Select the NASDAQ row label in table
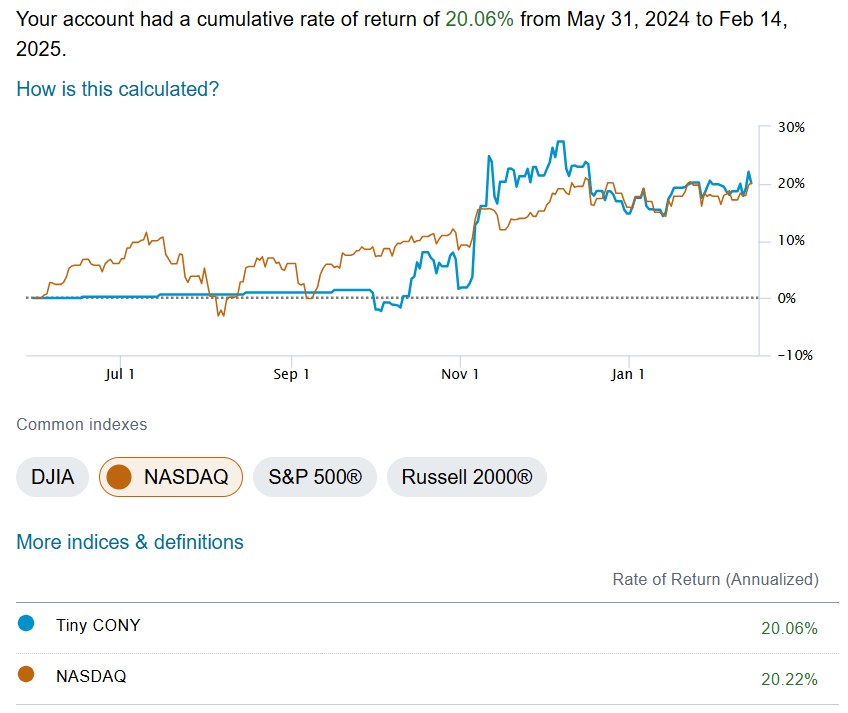The height and width of the screenshot is (713, 848). pos(91,676)
